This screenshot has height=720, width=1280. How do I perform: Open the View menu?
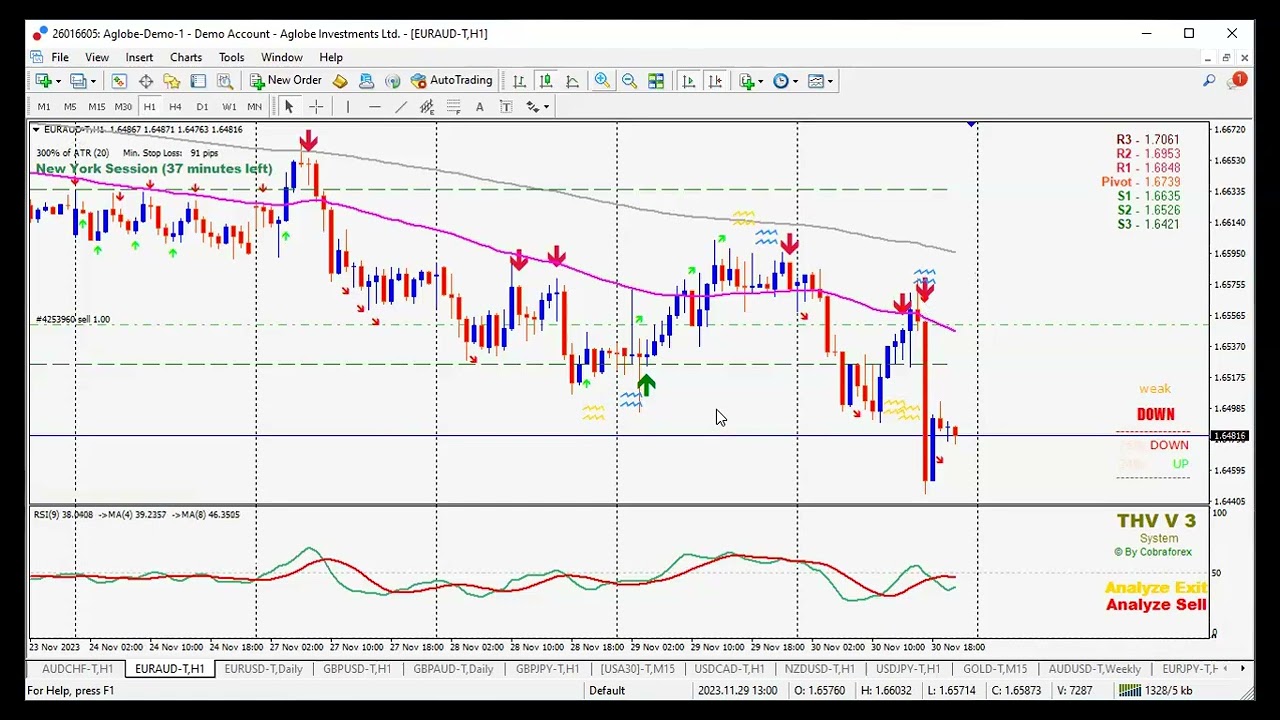point(97,58)
